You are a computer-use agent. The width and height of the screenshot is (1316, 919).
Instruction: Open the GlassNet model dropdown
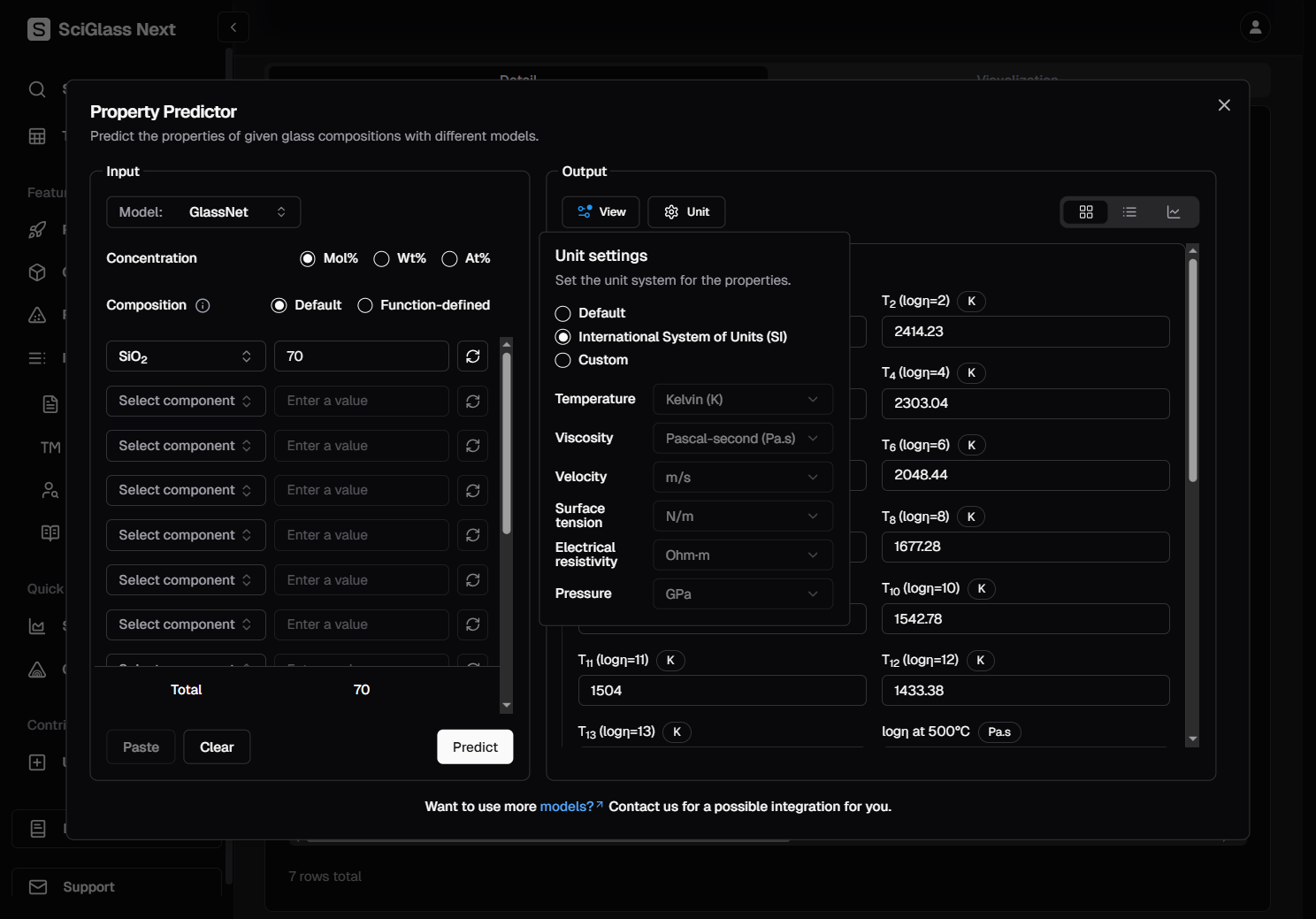203,212
